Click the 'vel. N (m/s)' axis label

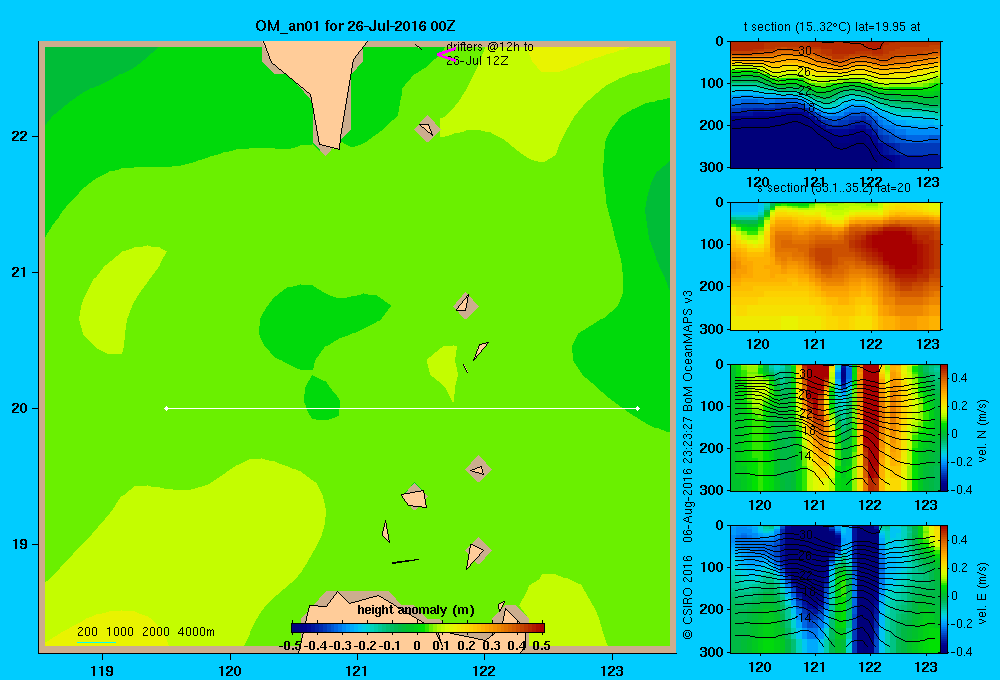coord(983,431)
